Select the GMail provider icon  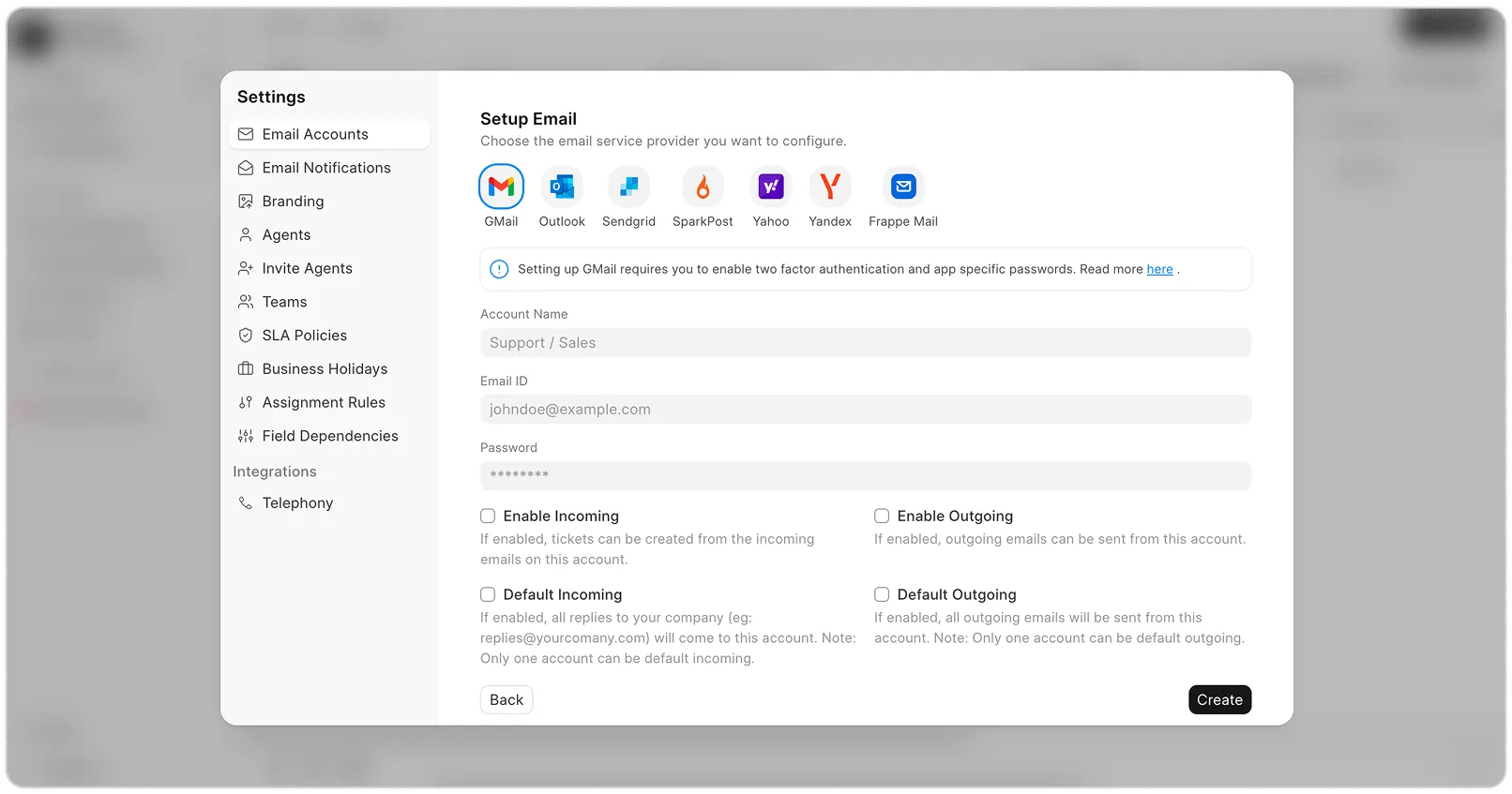click(x=501, y=187)
